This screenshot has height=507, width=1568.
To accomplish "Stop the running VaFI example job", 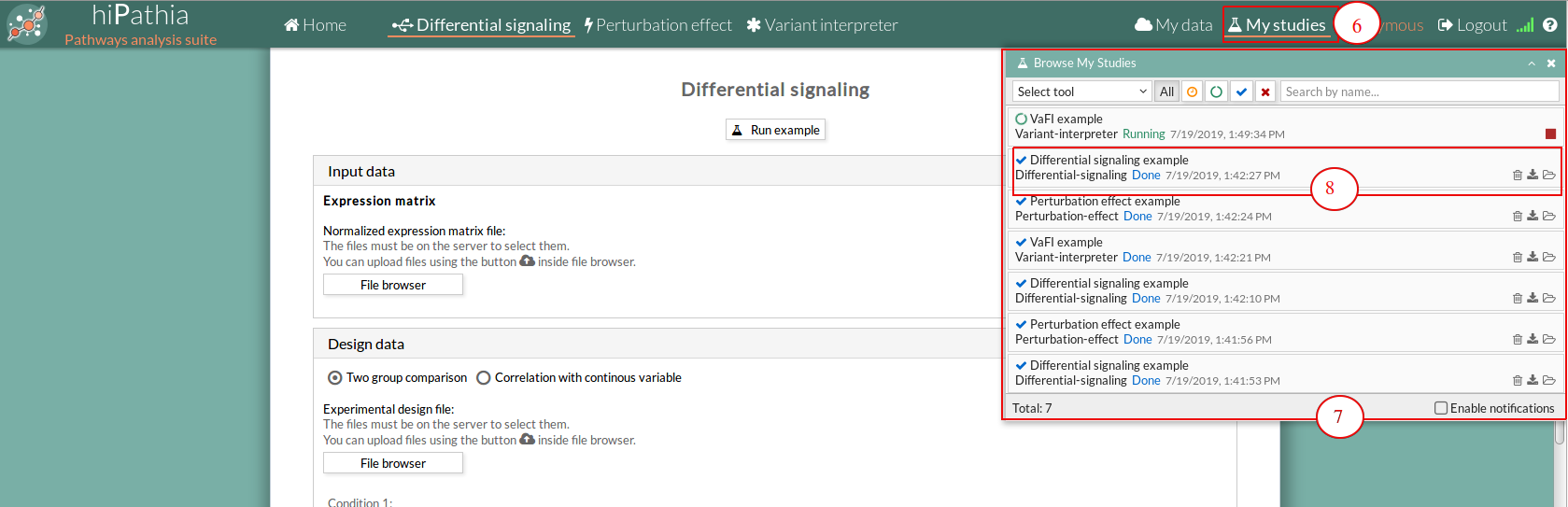I will 1550,134.
